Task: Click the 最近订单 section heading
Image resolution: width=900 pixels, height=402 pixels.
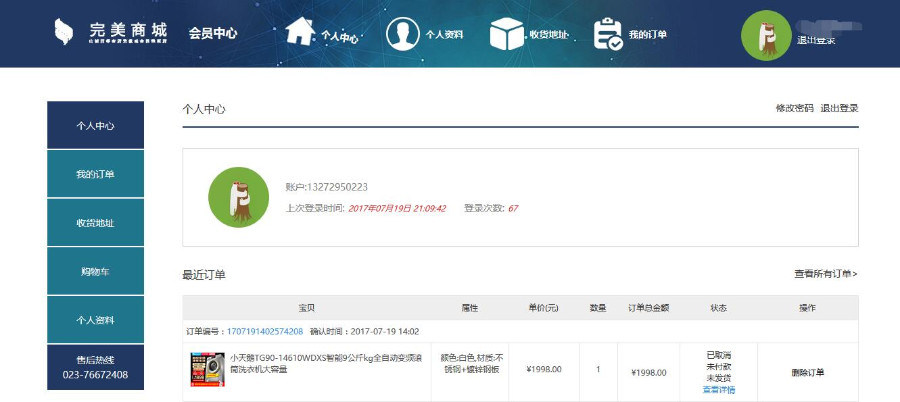Action: [204, 275]
